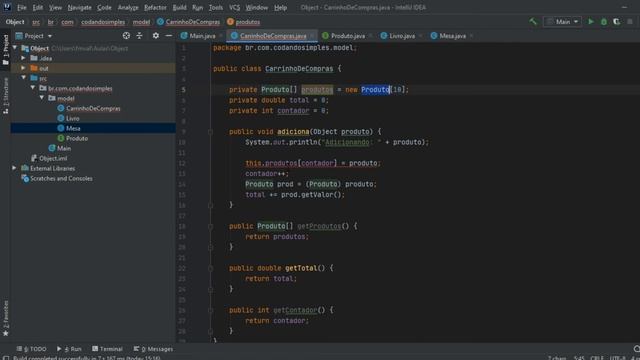Place cursor on getValor() call
The width and height of the screenshot is (640, 360).
tap(323, 195)
